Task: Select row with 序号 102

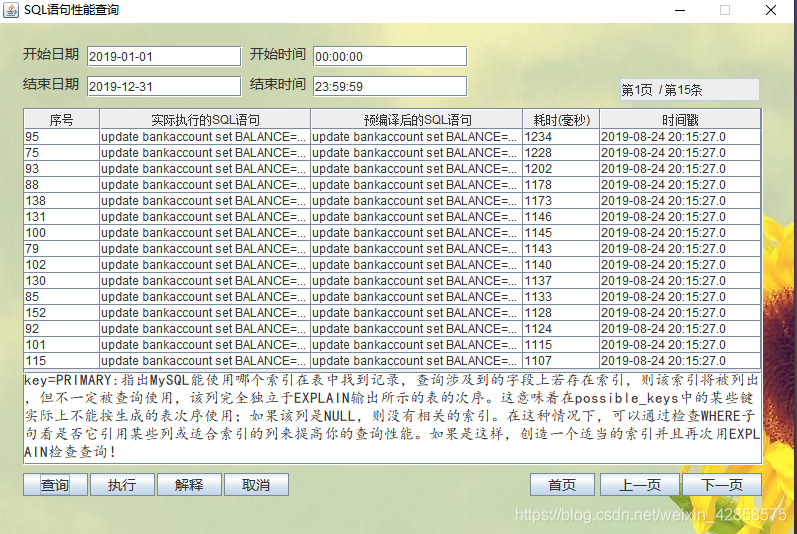Action: [392, 265]
